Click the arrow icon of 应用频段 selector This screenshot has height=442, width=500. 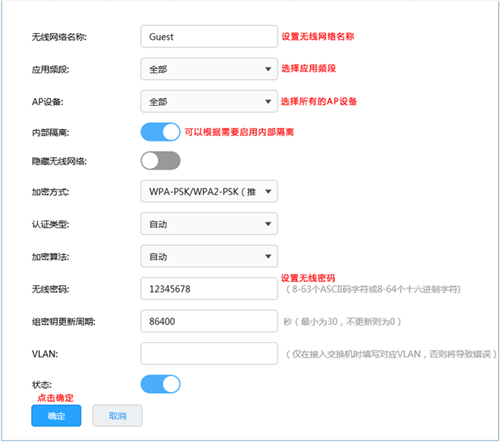click(268, 69)
